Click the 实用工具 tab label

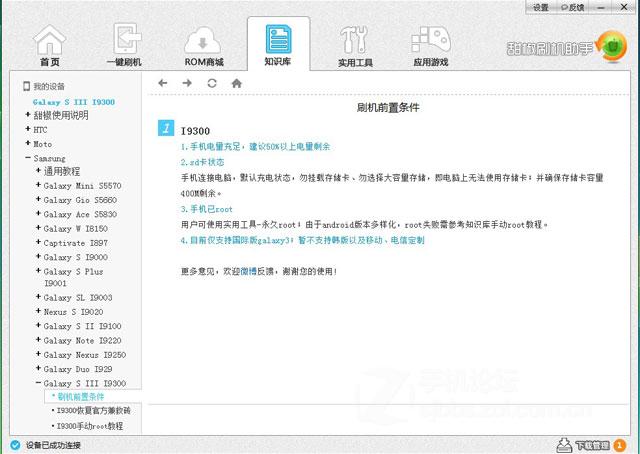(356, 62)
